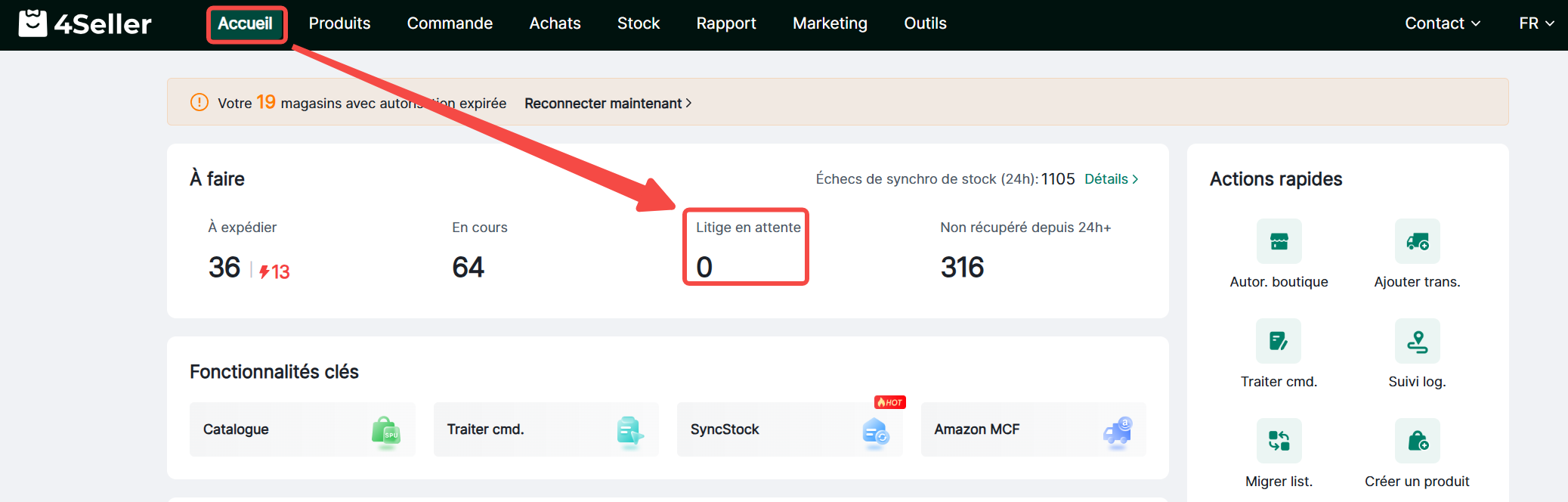Click the À expédier count 36

(x=224, y=268)
